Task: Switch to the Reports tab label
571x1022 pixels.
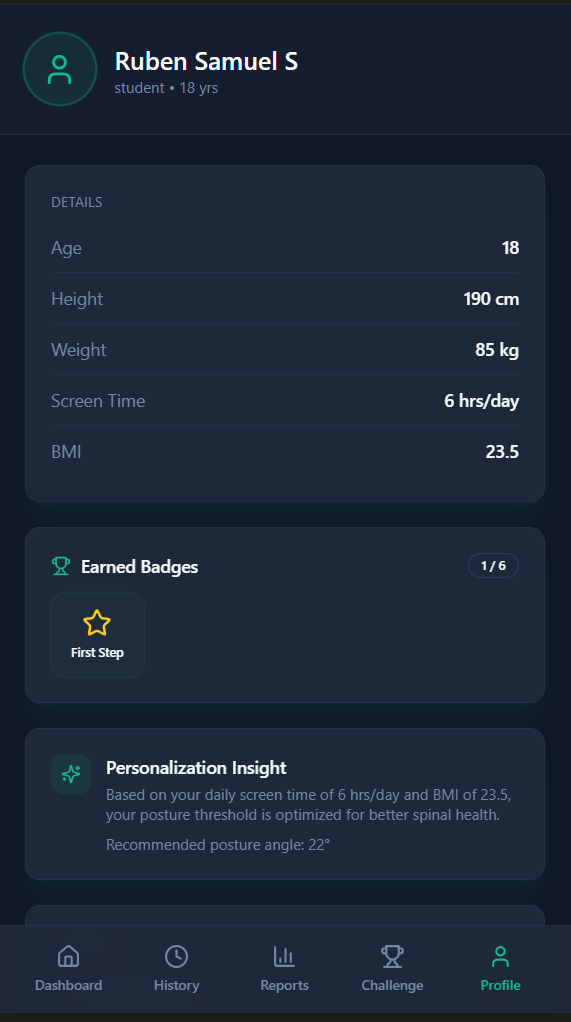Action: pyautogui.click(x=284, y=985)
